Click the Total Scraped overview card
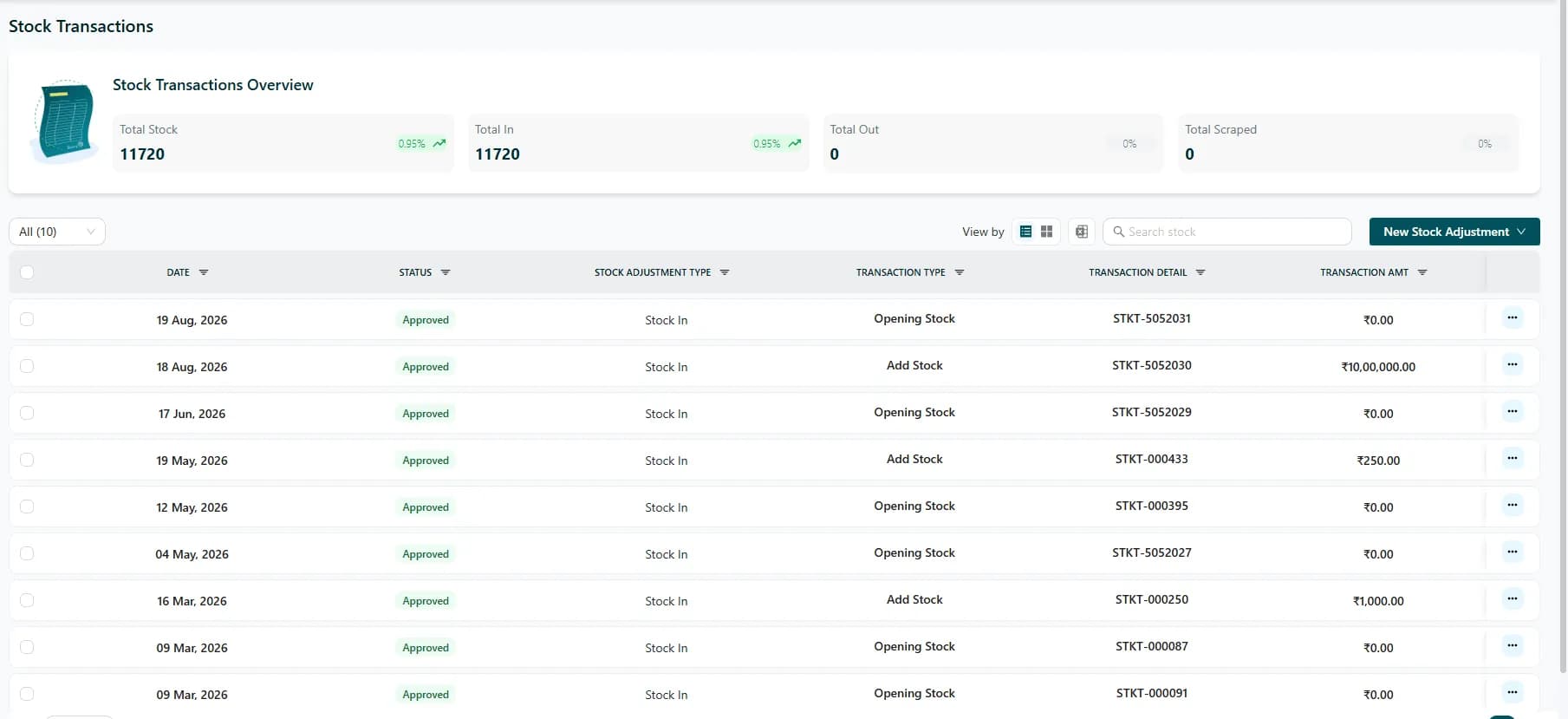 click(x=1349, y=143)
